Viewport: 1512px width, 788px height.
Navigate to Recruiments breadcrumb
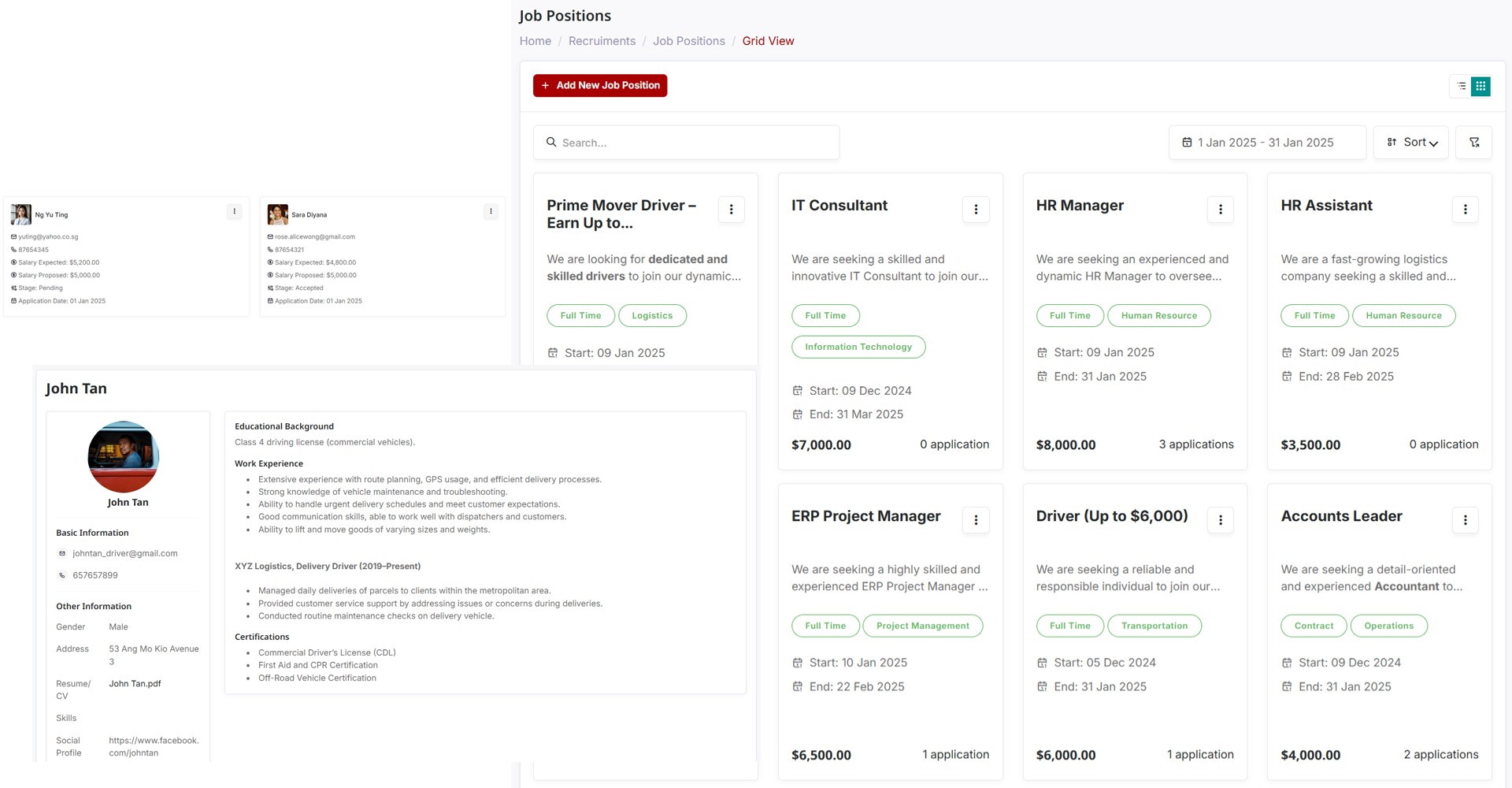[602, 41]
